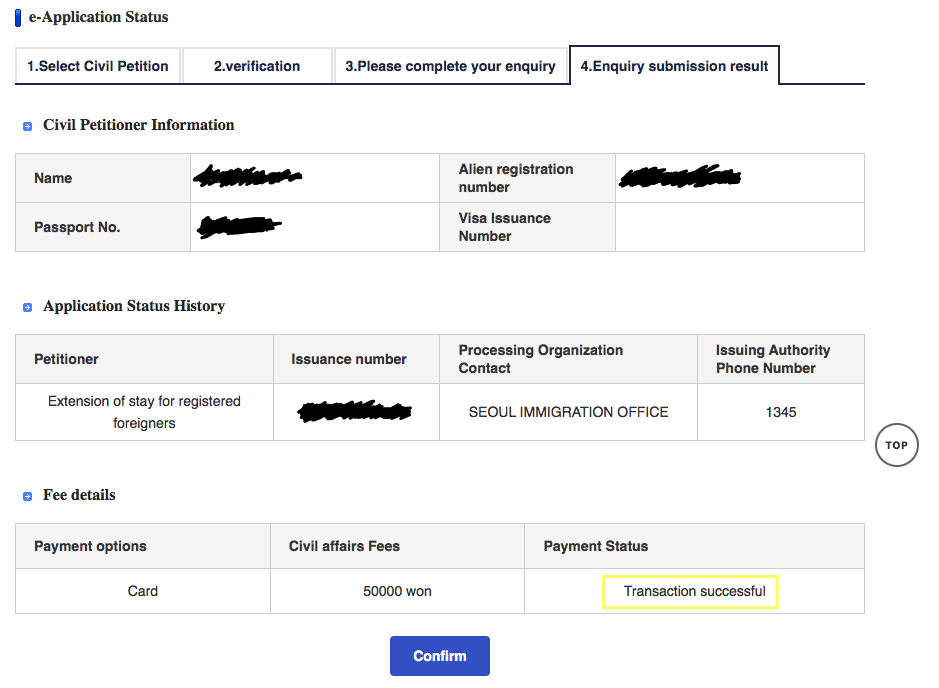This screenshot has width=939, height=688.
Task: Click the 50000 won fee amount
Action: (397, 591)
